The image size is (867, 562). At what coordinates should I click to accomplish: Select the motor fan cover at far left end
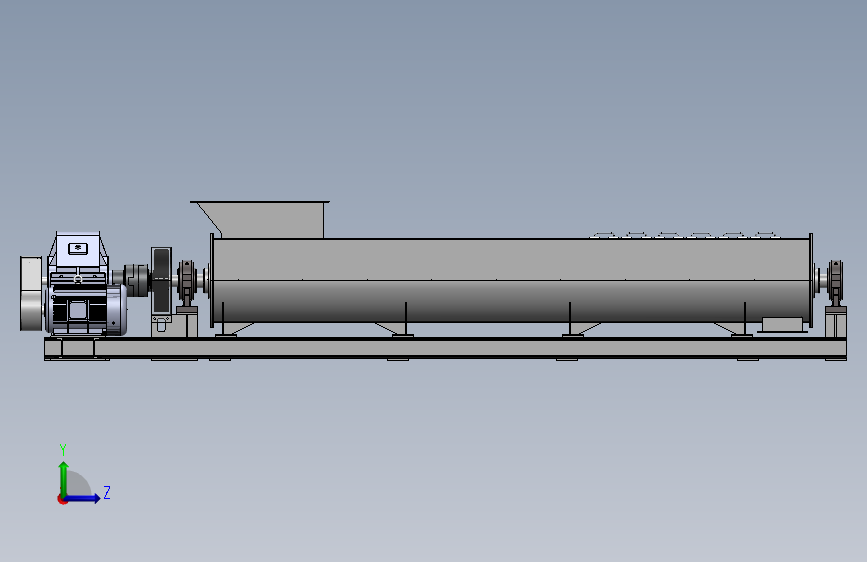coord(31,294)
